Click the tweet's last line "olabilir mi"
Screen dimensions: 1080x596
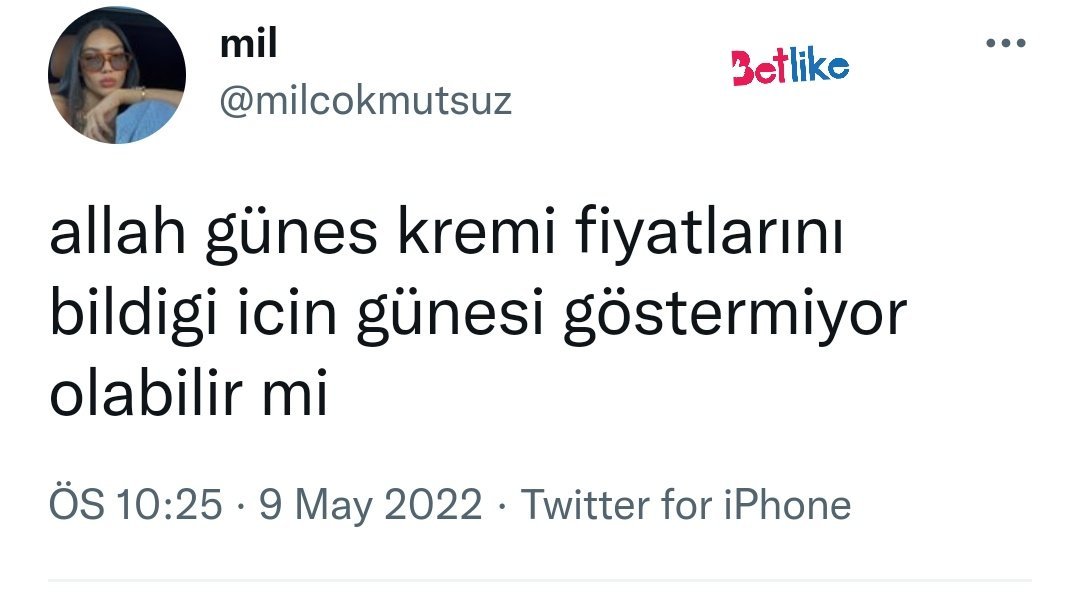[x=189, y=395]
